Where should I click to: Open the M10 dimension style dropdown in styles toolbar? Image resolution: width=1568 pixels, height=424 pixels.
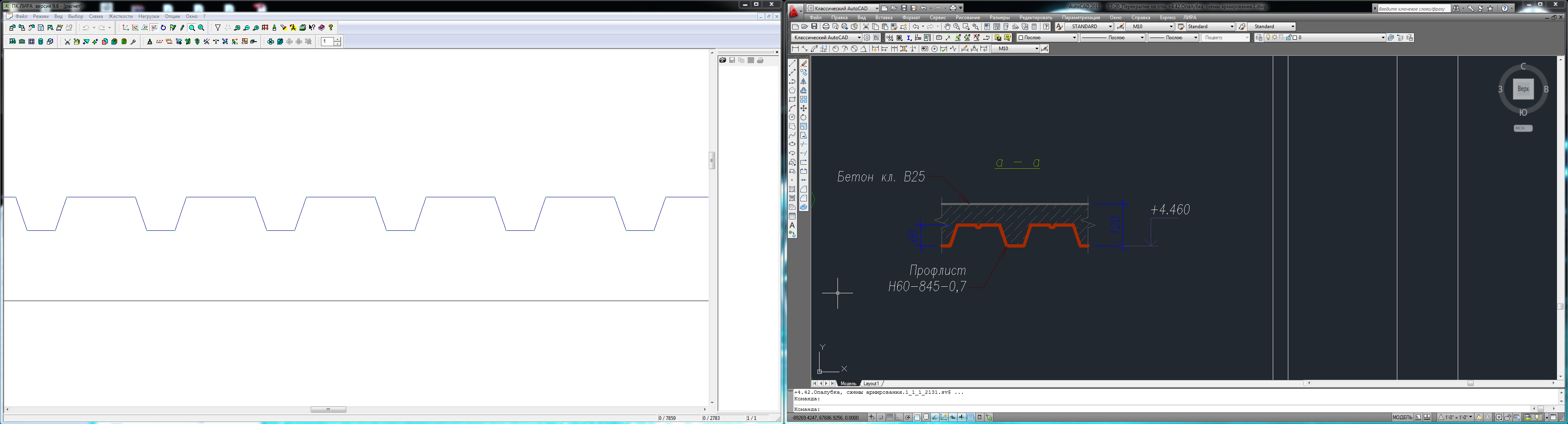1150,27
